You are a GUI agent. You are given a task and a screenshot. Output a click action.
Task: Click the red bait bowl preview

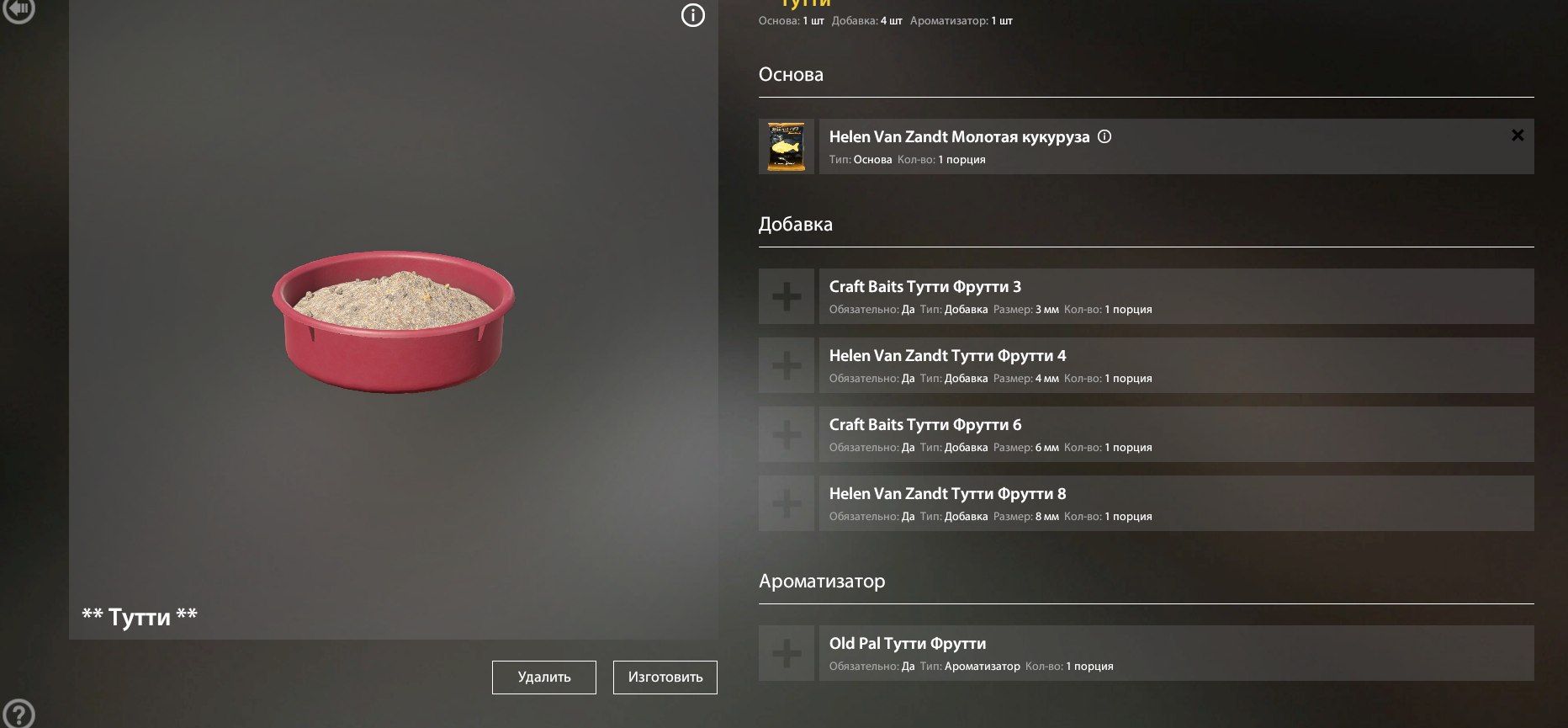coord(393,321)
